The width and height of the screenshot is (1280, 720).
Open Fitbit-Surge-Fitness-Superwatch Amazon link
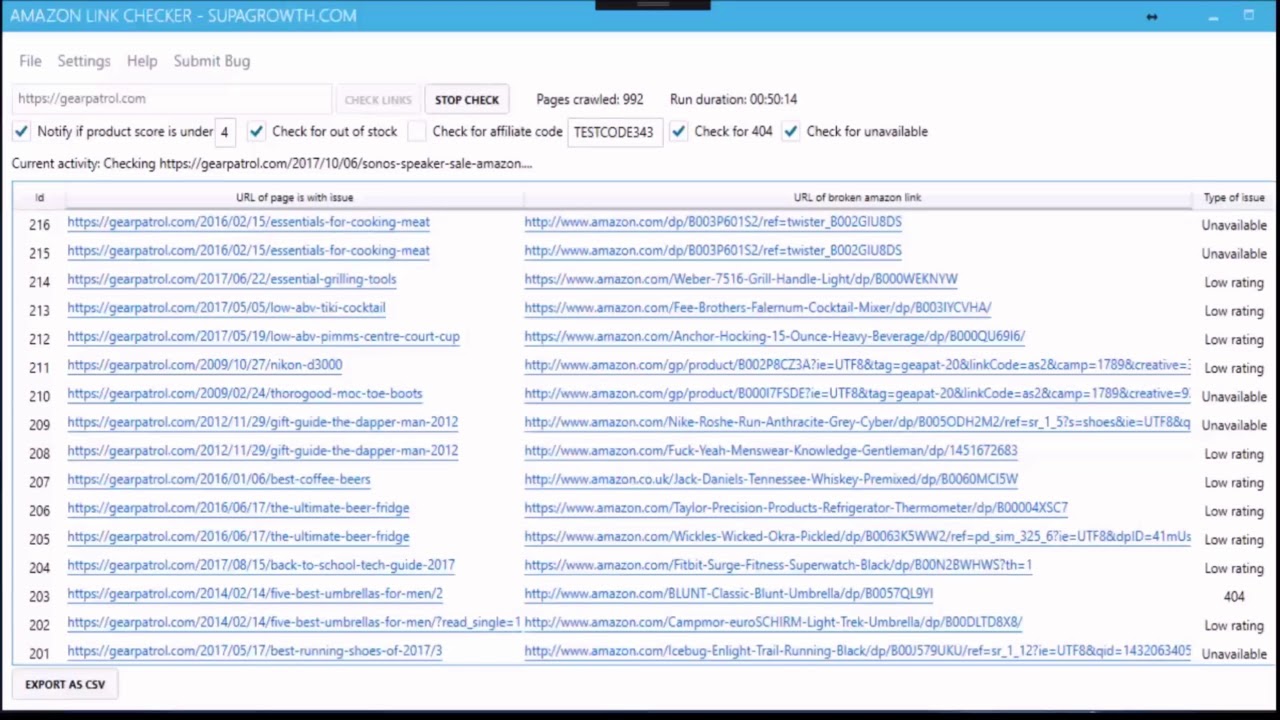click(x=778, y=565)
